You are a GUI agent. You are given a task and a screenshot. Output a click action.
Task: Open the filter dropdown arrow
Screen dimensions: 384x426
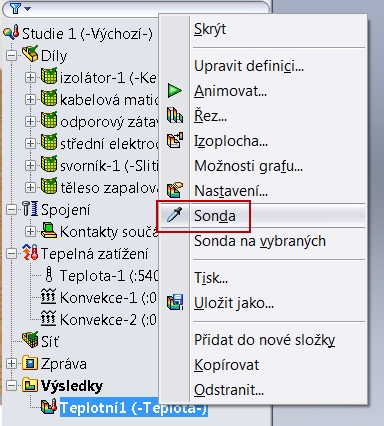(28, 9)
